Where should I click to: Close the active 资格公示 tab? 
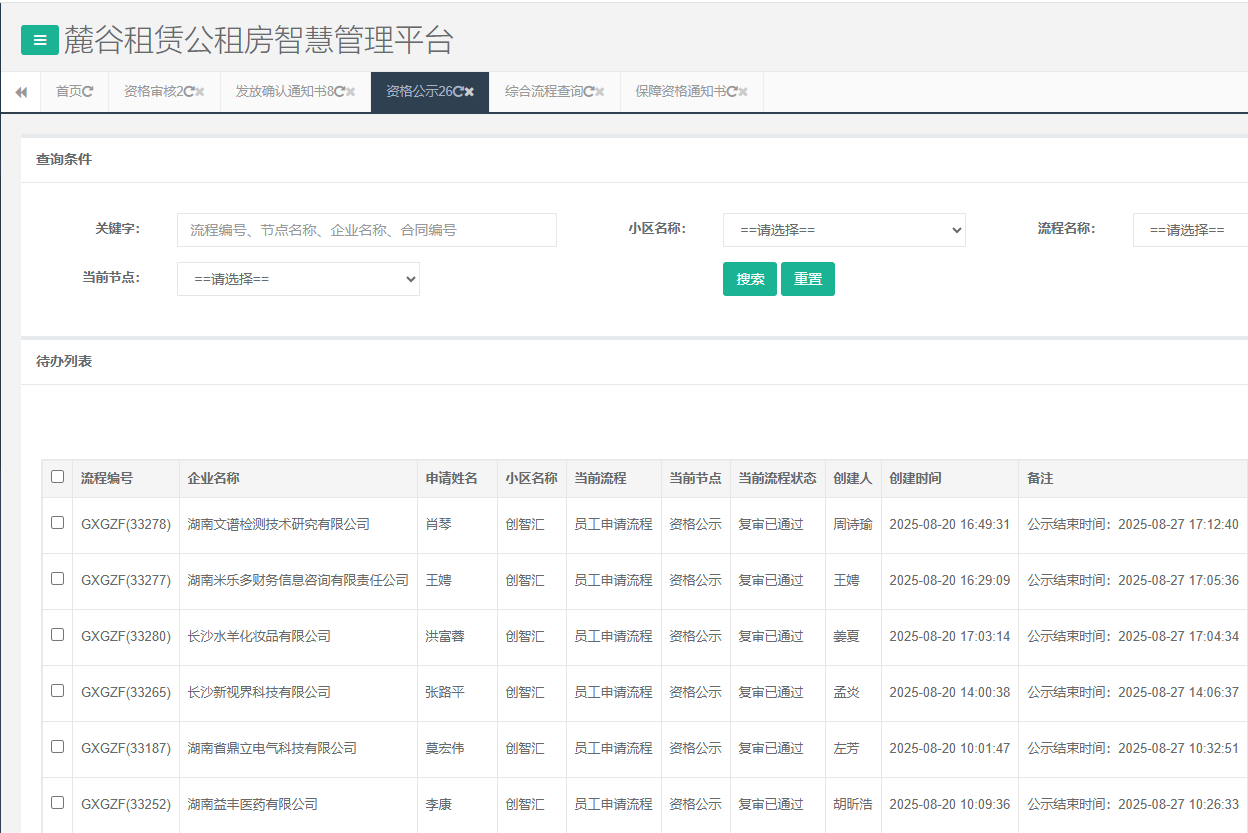[469, 92]
